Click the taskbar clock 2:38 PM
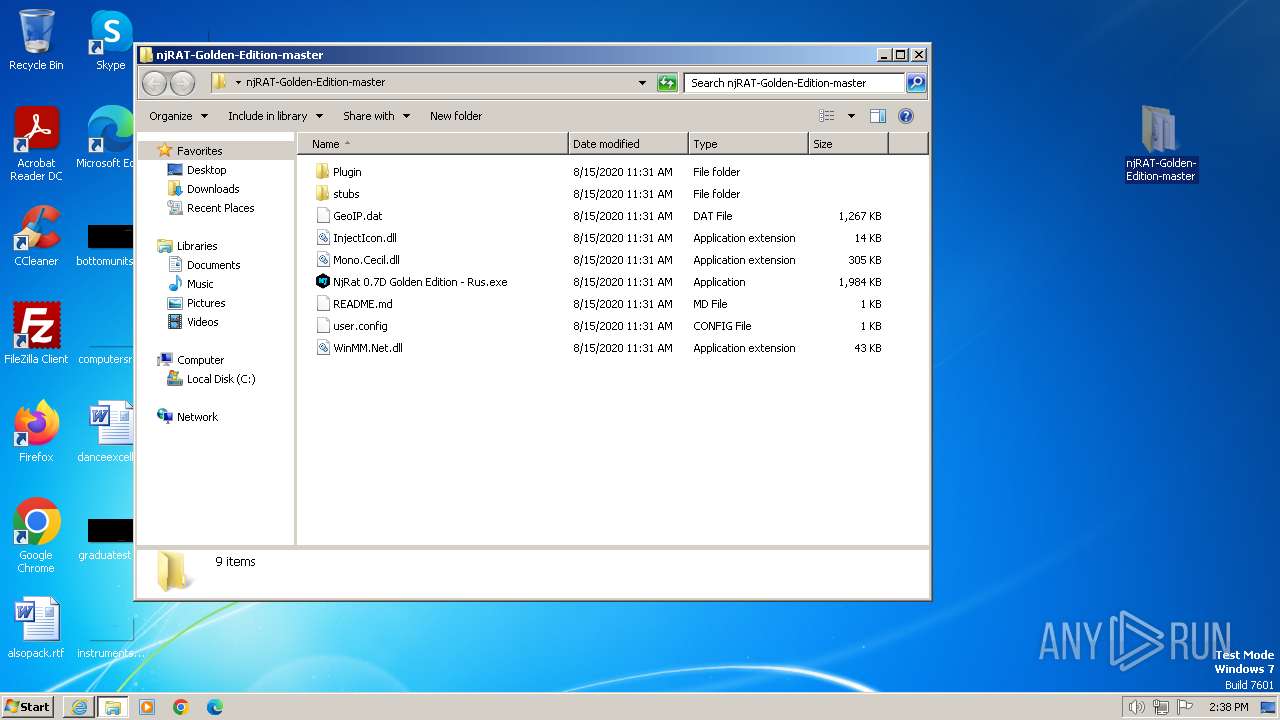Screen dimensions: 1280x720 click(1228, 707)
